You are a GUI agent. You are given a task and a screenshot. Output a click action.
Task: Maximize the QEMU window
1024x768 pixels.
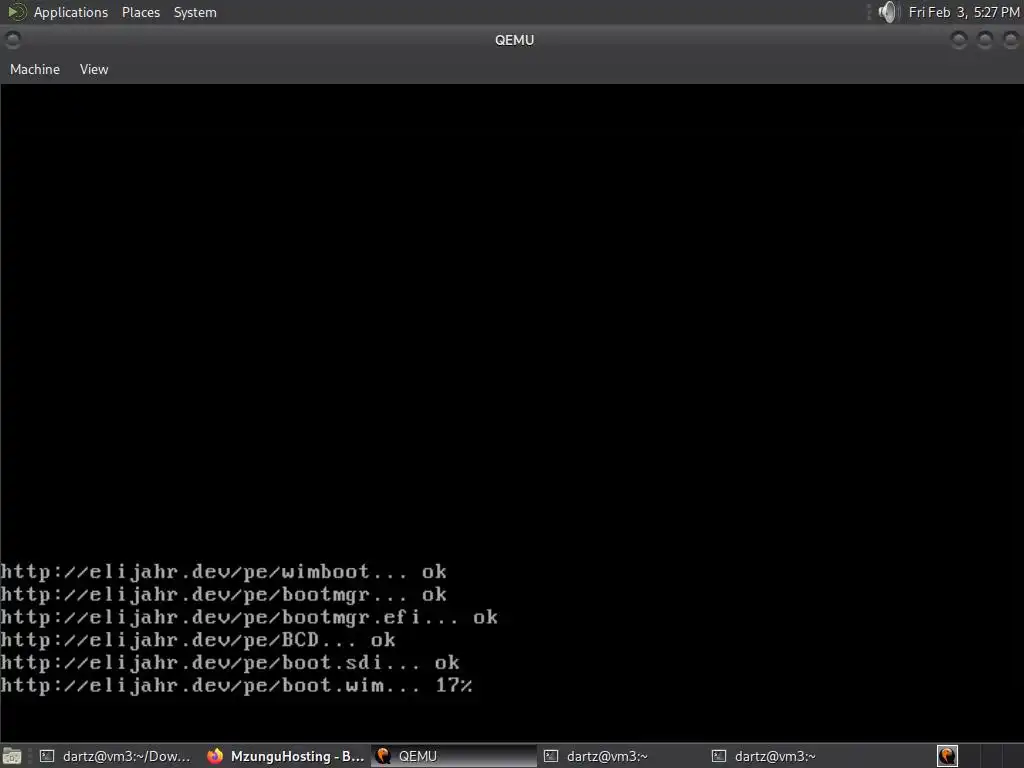(x=985, y=40)
